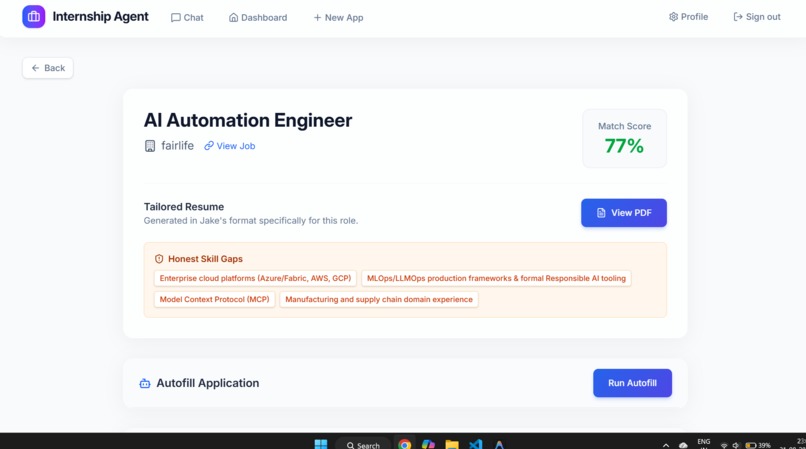The image size is (806, 449).
Task: Click the battery 39% indicator
Action: [758, 445]
